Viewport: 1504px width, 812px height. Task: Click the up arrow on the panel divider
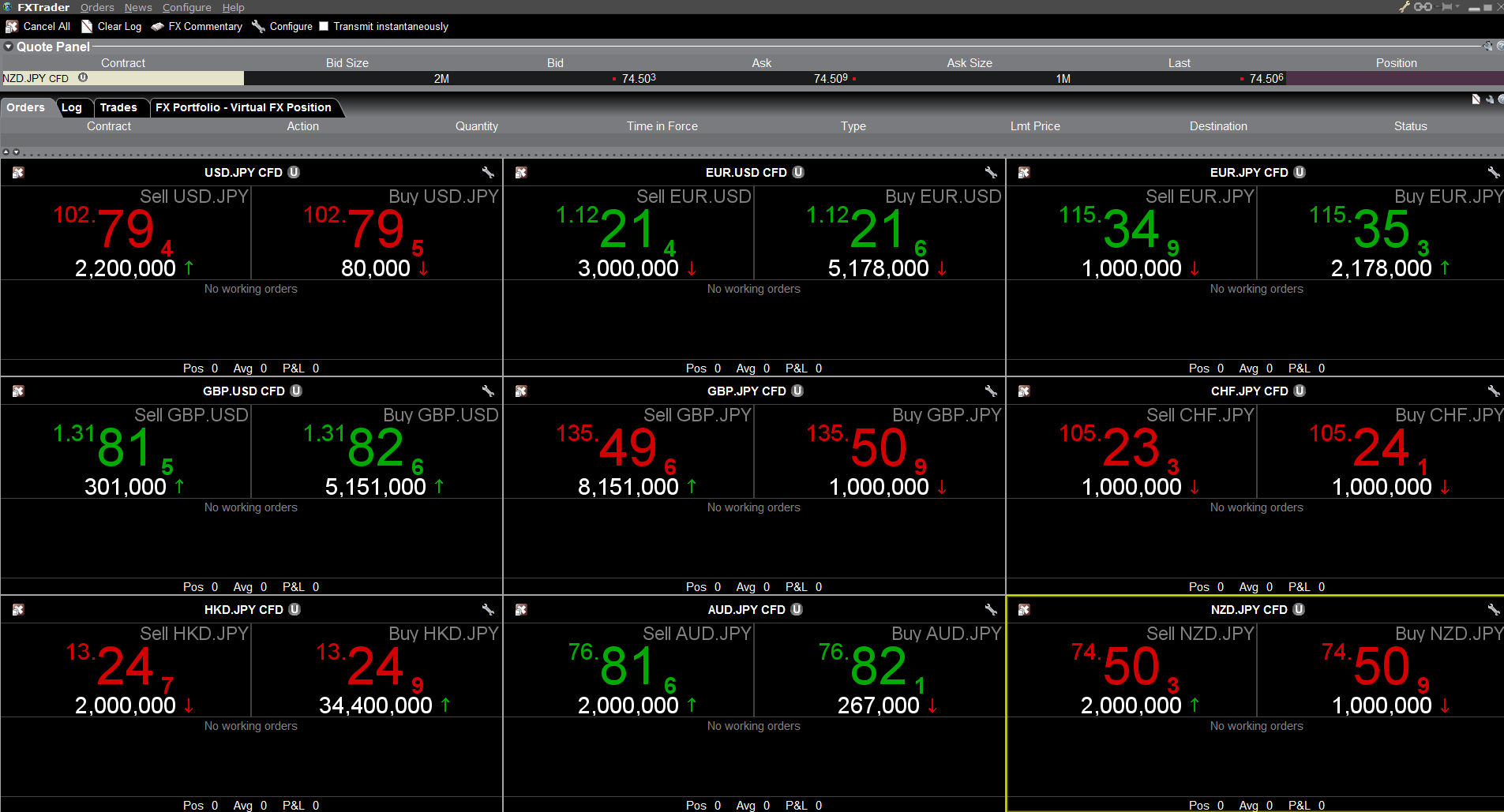(6, 152)
